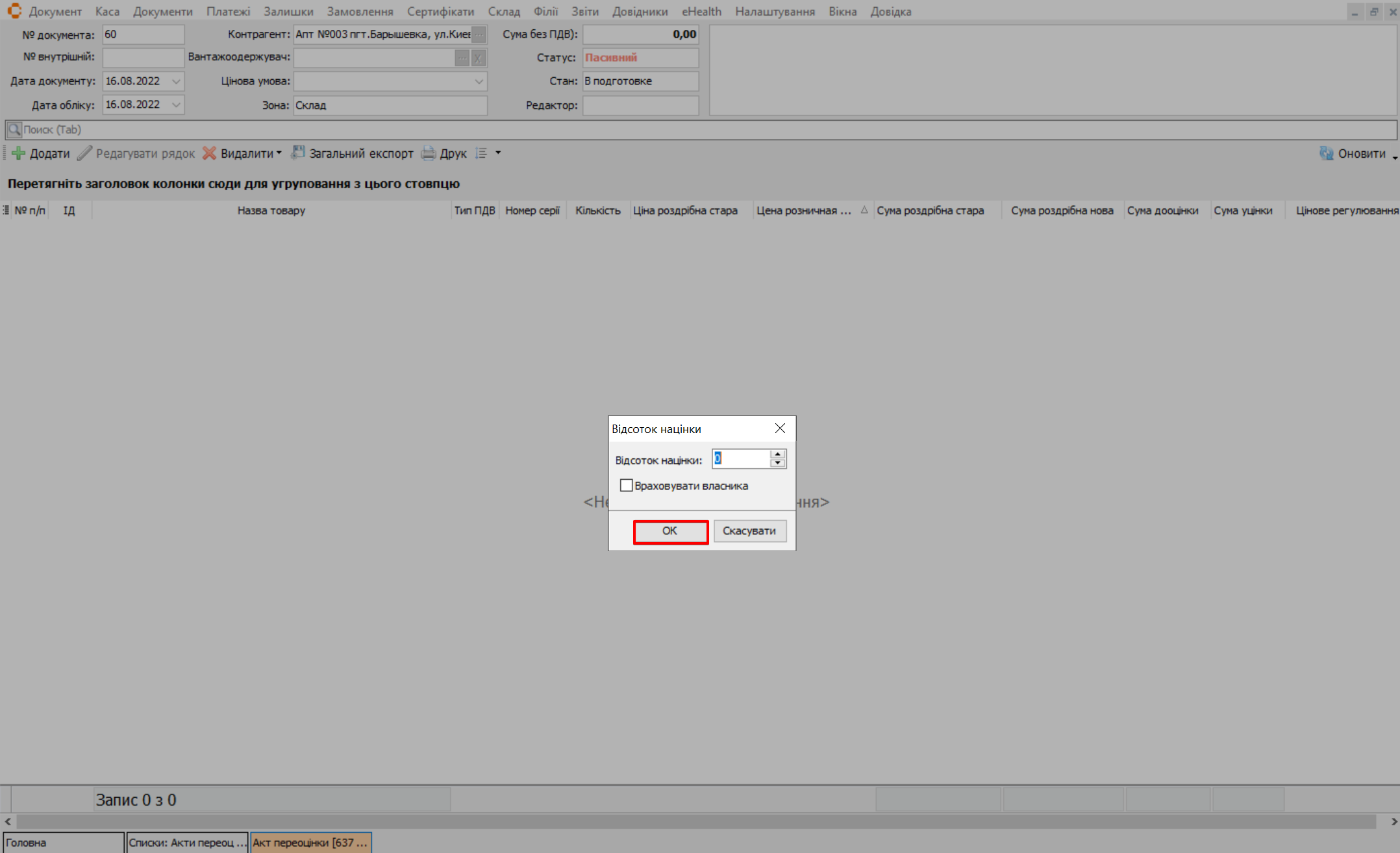Screen dimensions: 1400x853
Task: Expand the Дата обліку date dropdown
Action: [x=176, y=105]
